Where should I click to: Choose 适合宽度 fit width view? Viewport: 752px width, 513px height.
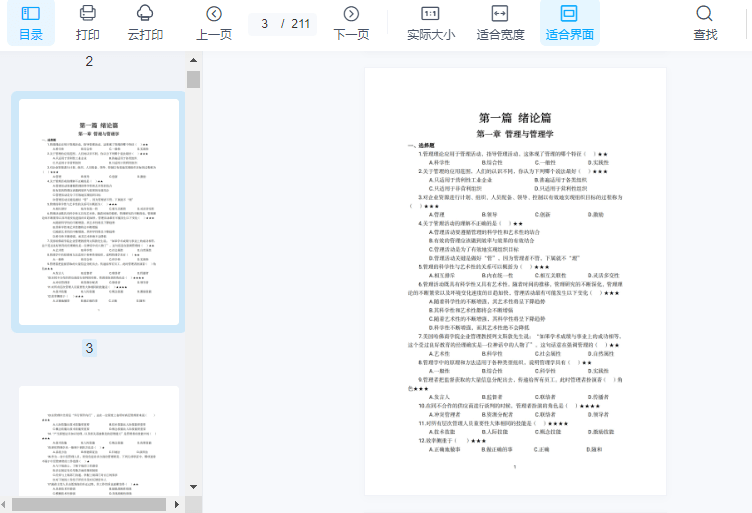[x=500, y=23]
